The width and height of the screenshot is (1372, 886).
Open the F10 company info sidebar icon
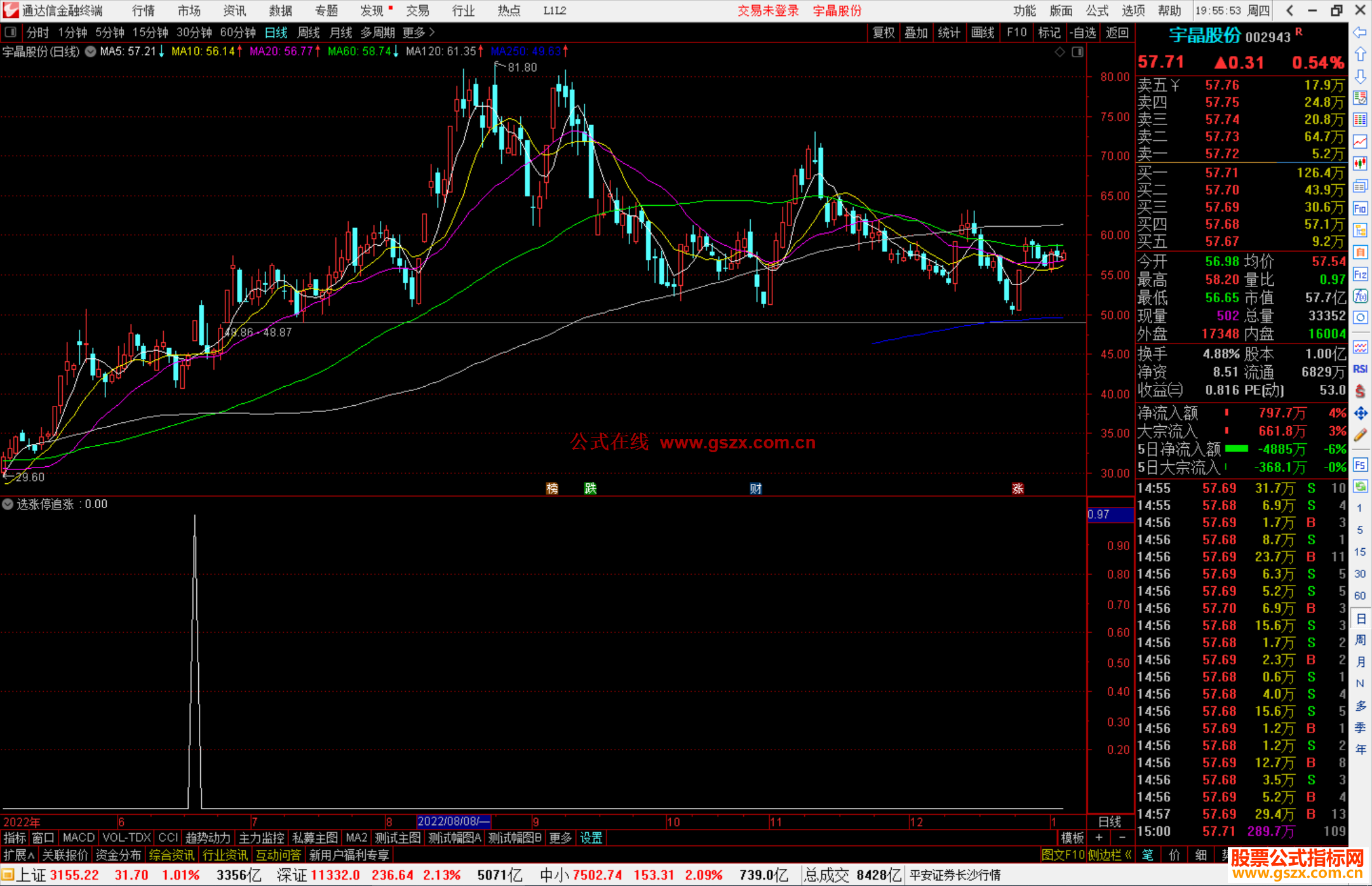[1360, 208]
